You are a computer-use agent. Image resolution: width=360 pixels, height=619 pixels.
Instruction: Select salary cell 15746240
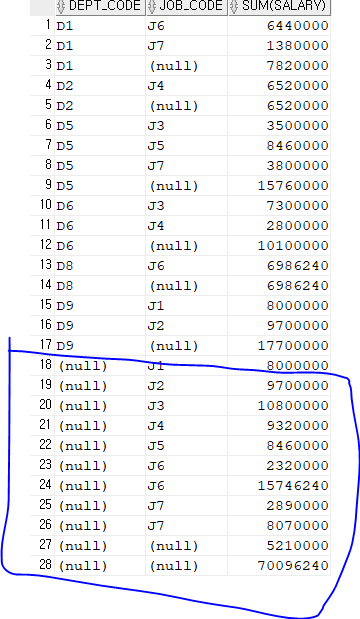pos(293,486)
